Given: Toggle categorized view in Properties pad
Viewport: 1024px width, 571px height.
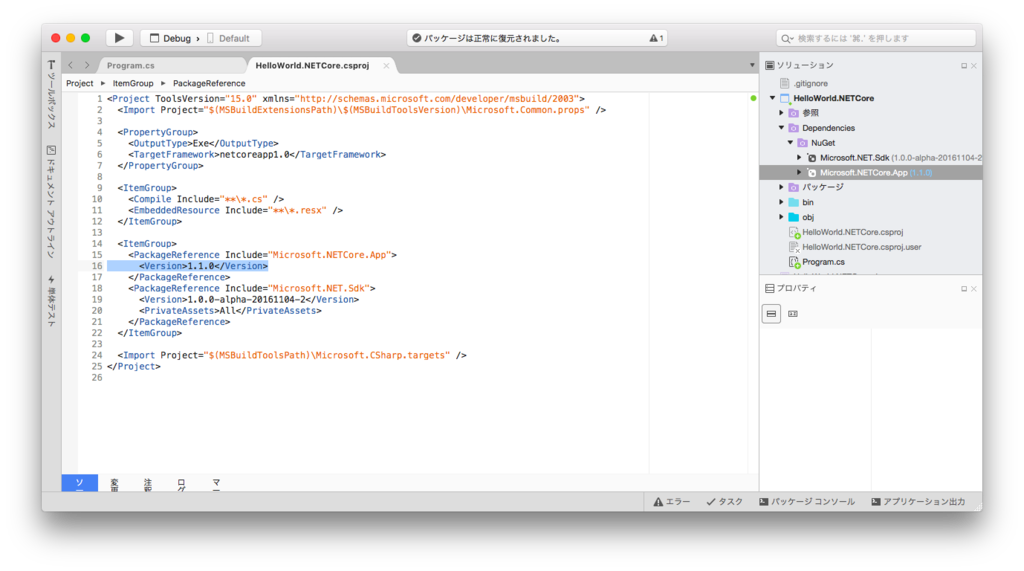Looking at the screenshot, I should (x=771, y=314).
